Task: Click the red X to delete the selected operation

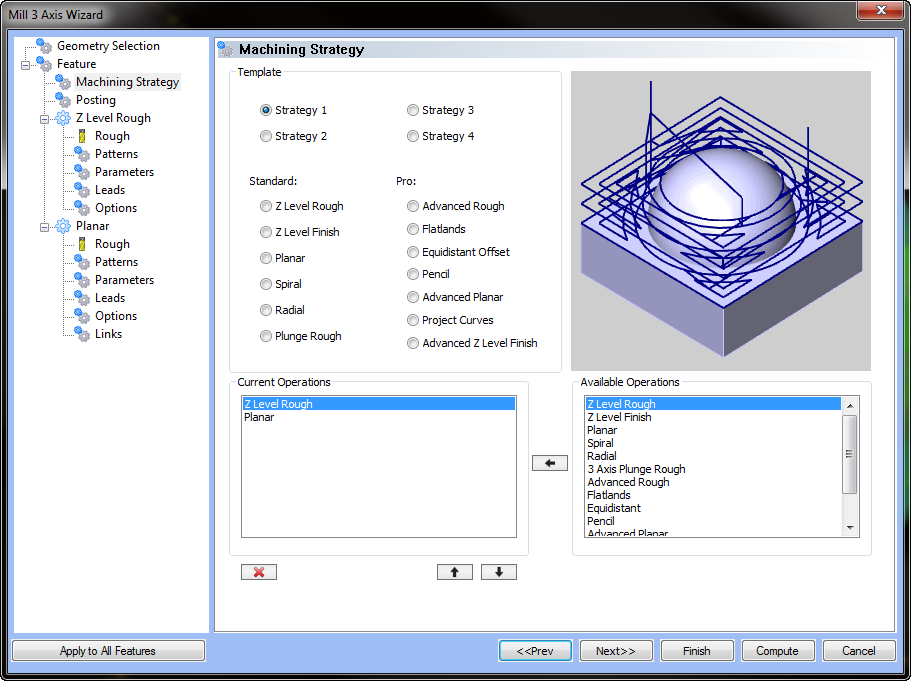Action: 258,571
